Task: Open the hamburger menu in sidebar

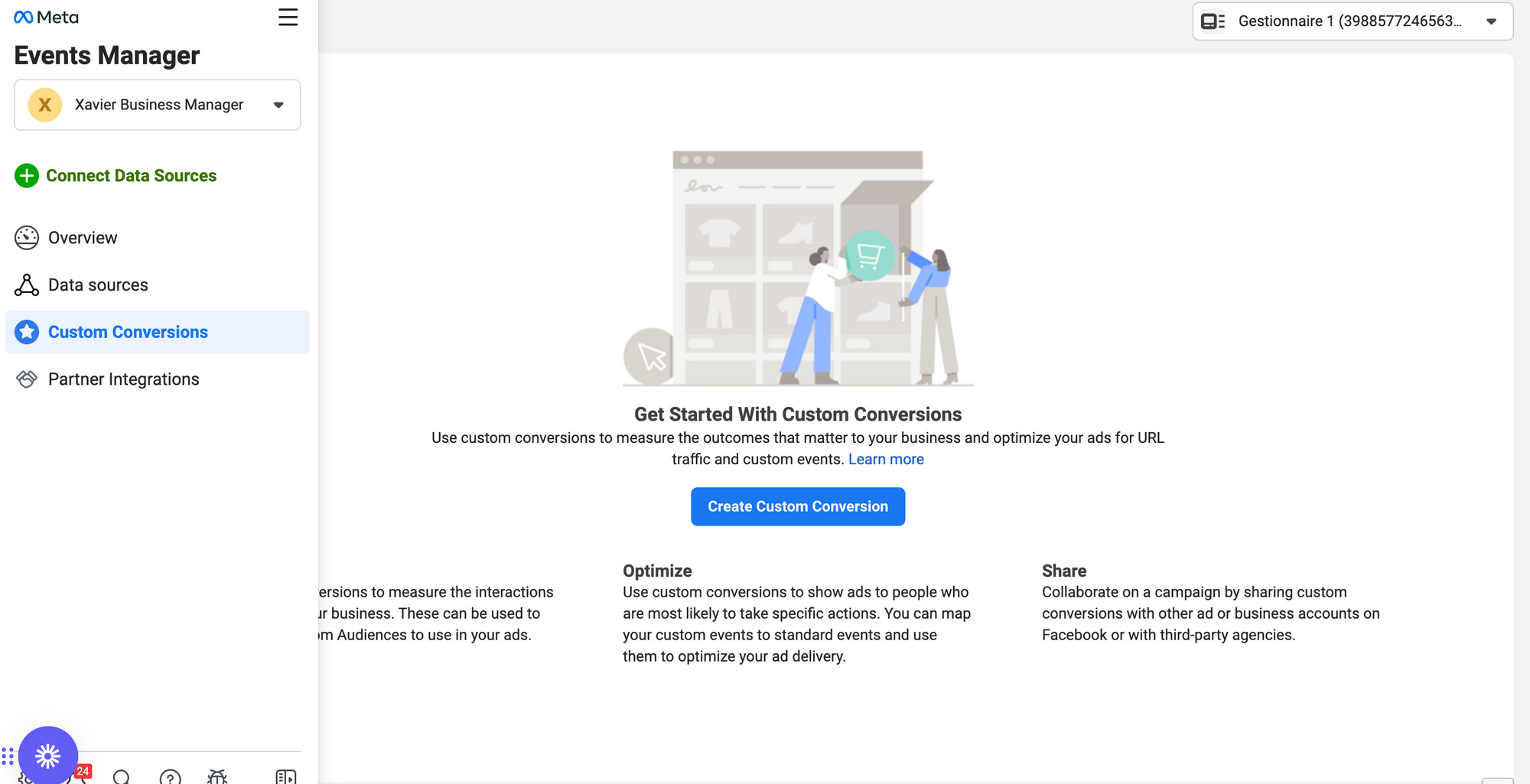Action: coord(288,17)
